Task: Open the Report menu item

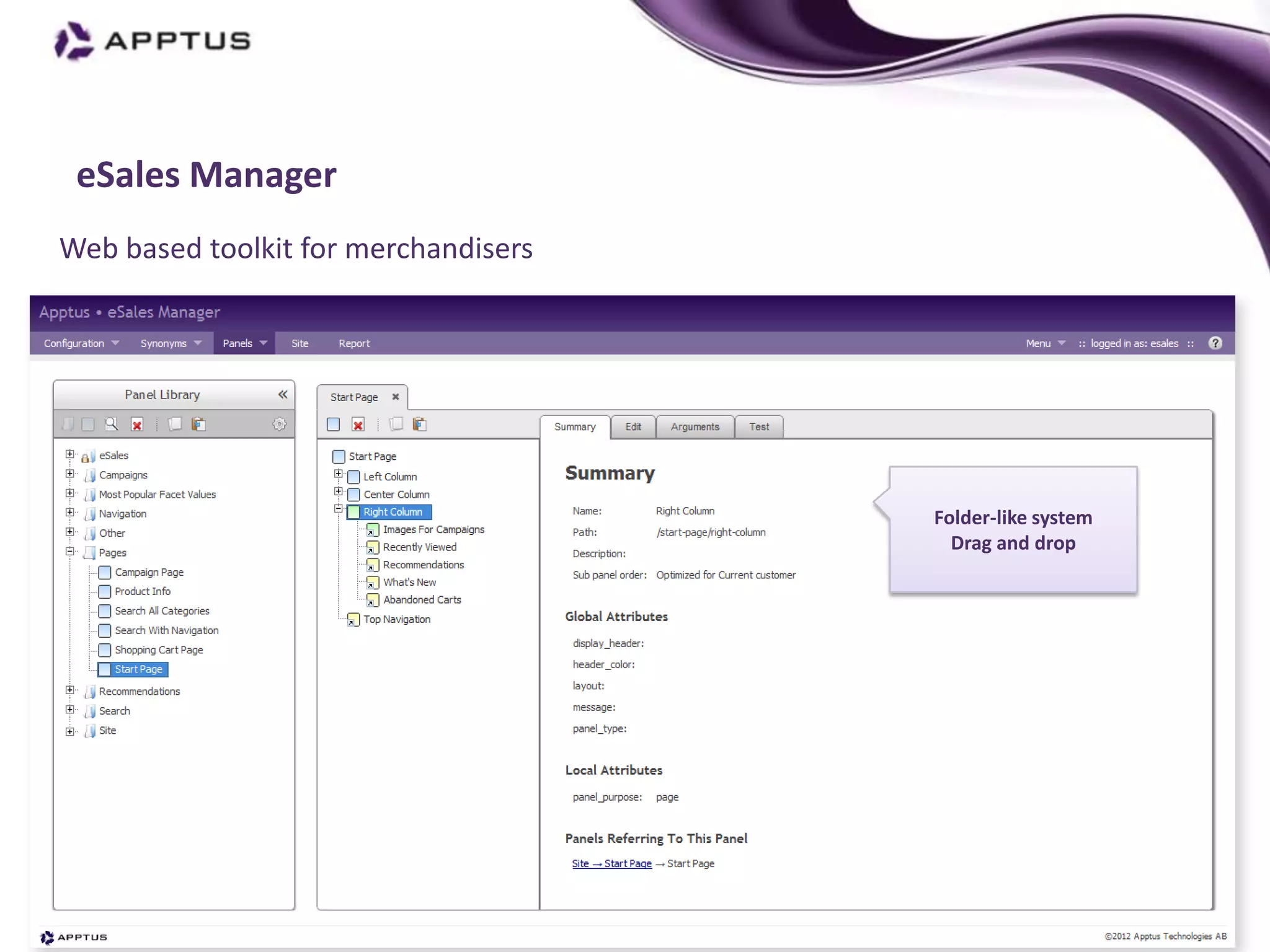Action: pos(354,343)
